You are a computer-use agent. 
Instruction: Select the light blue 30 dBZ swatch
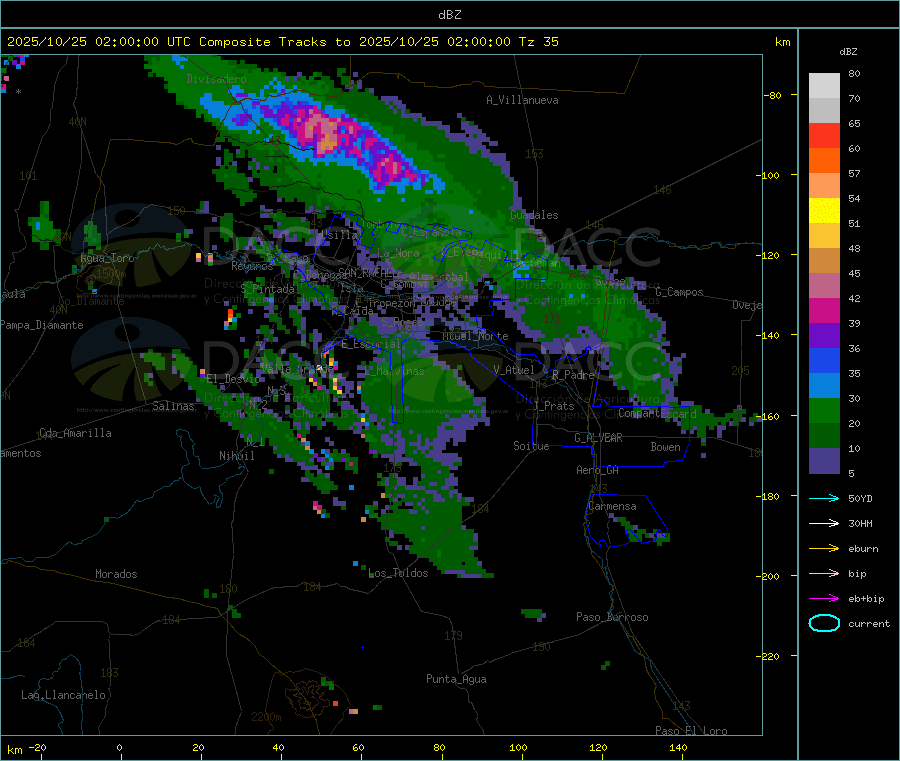tap(824, 386)
